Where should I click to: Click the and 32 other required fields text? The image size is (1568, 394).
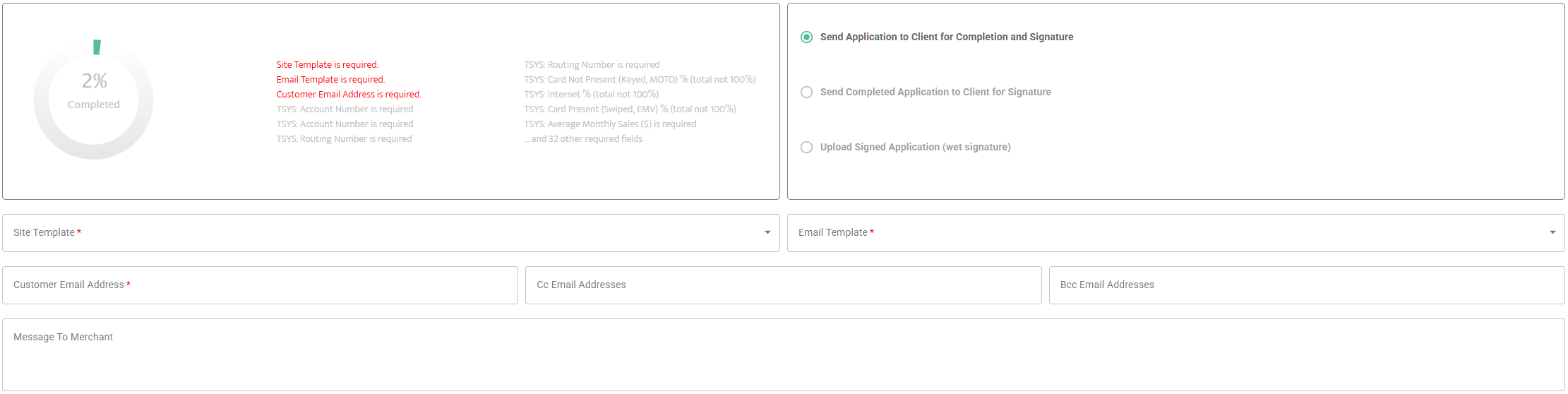click(x=583, y=139)
